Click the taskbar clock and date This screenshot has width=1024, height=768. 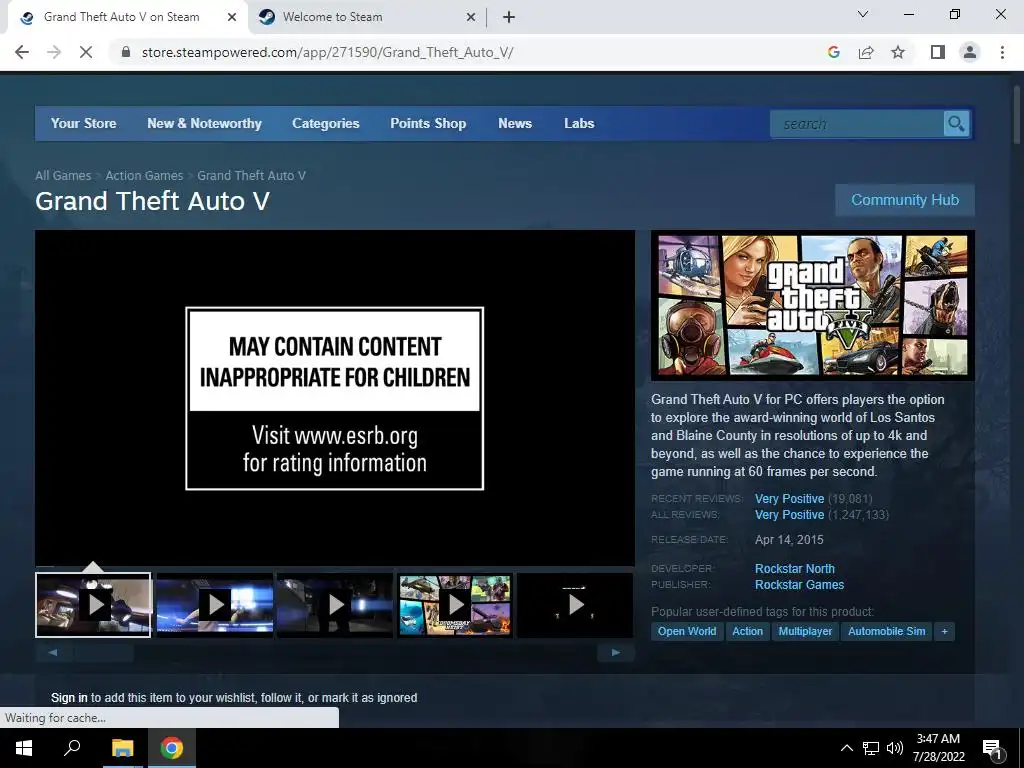938,748
